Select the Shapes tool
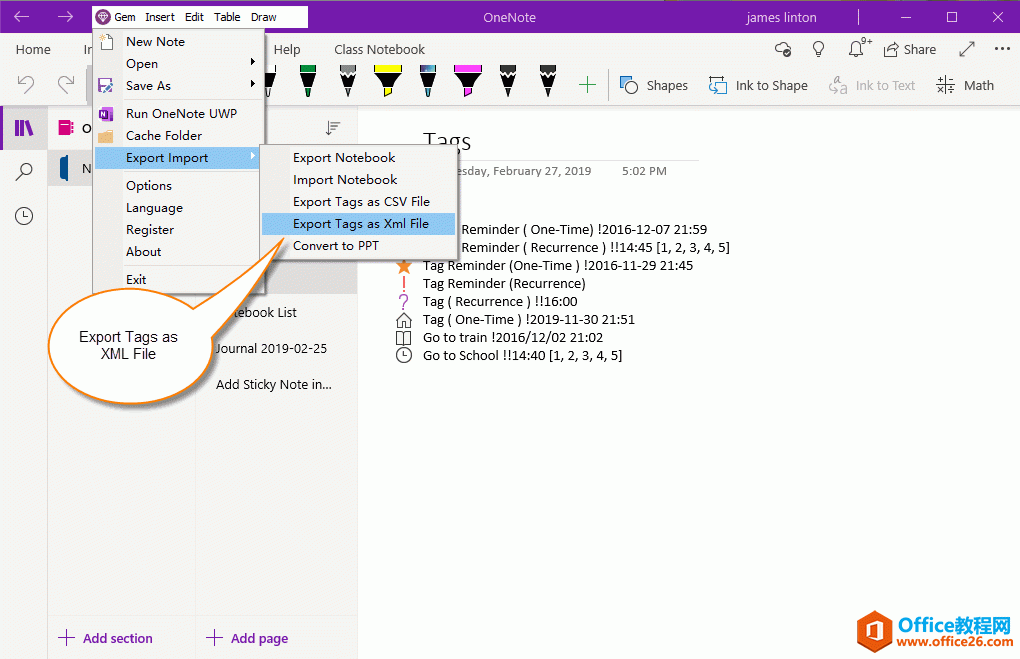 pyautogui.click(x=654, y=85)
